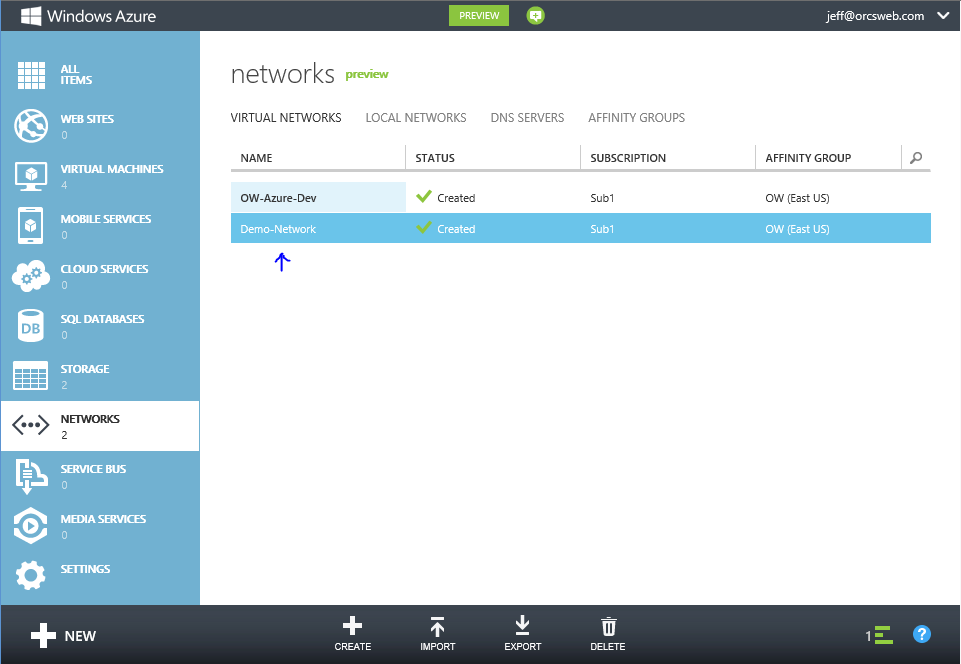Open the ALL ITEMS sidebar label
This screenshot has width=961, height=664.
click(76, 75)
